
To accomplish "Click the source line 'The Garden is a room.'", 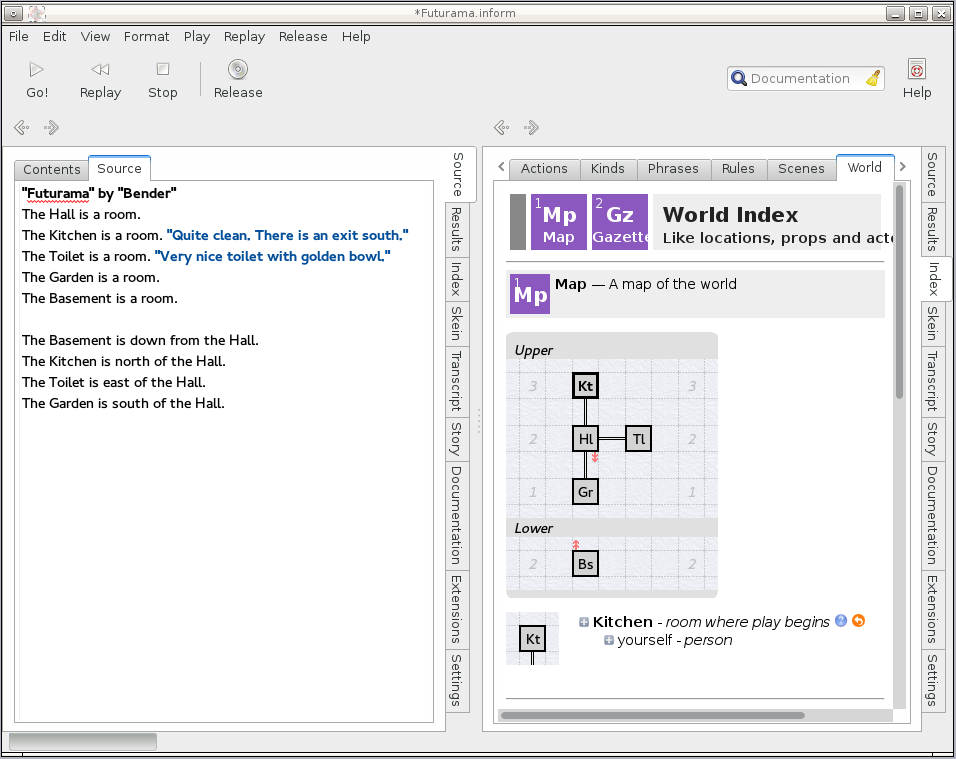I will coord(91,277).
